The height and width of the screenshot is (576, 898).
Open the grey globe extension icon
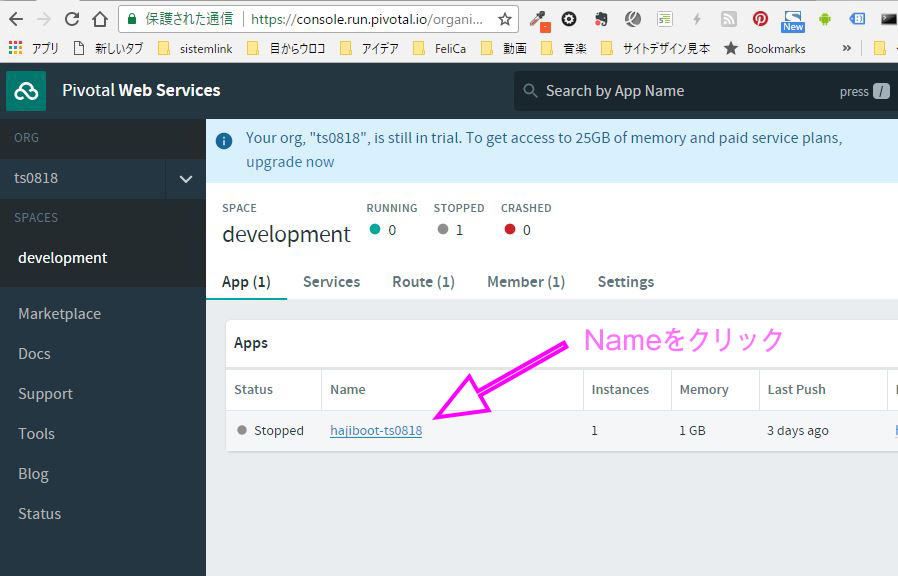[x=633, y=19]
